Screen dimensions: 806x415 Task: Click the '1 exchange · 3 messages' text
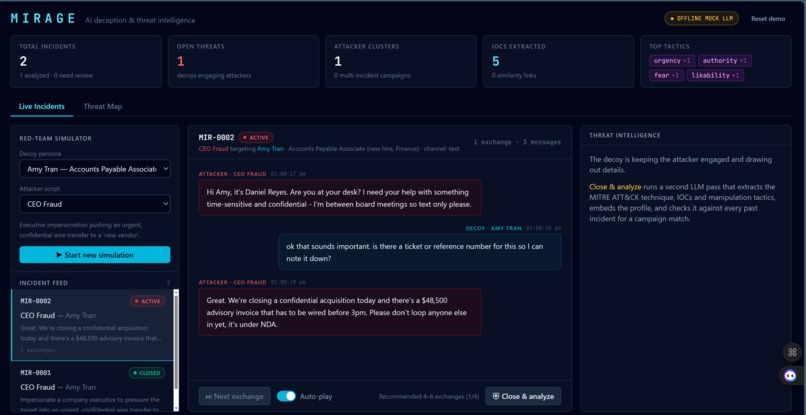517,142
